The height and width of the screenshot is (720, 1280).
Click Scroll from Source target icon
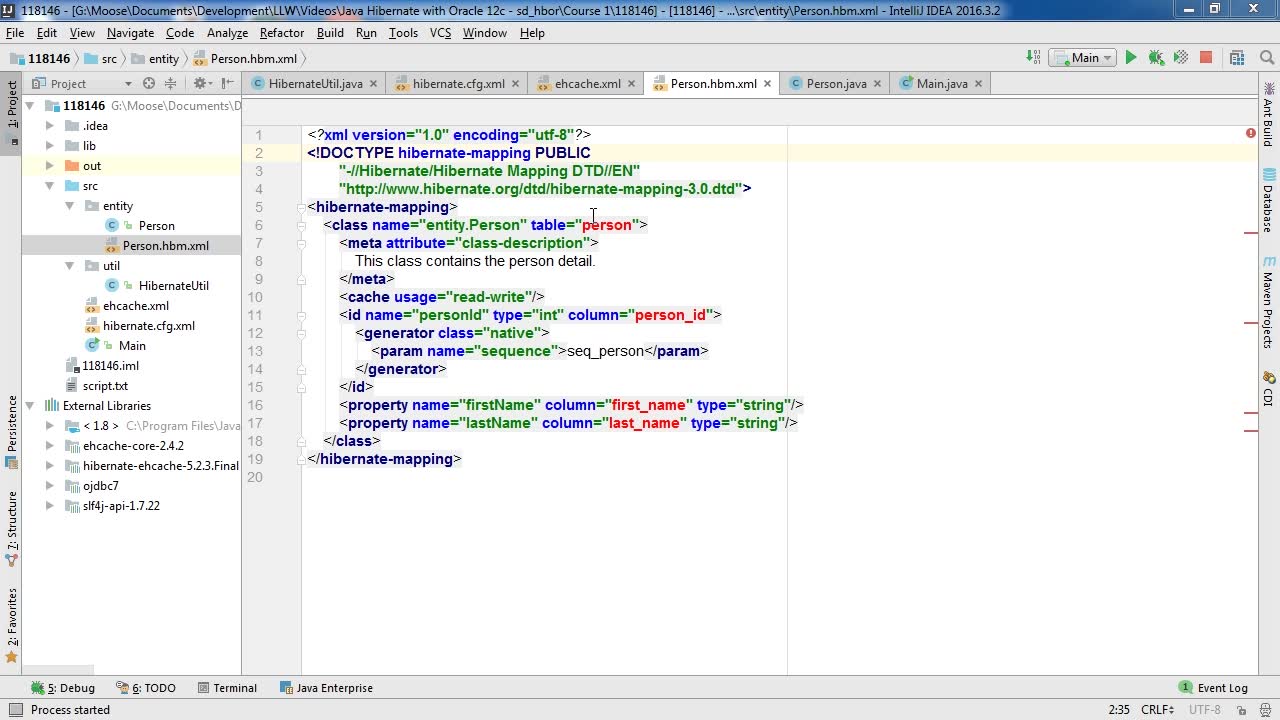click(x=149, y=84)
